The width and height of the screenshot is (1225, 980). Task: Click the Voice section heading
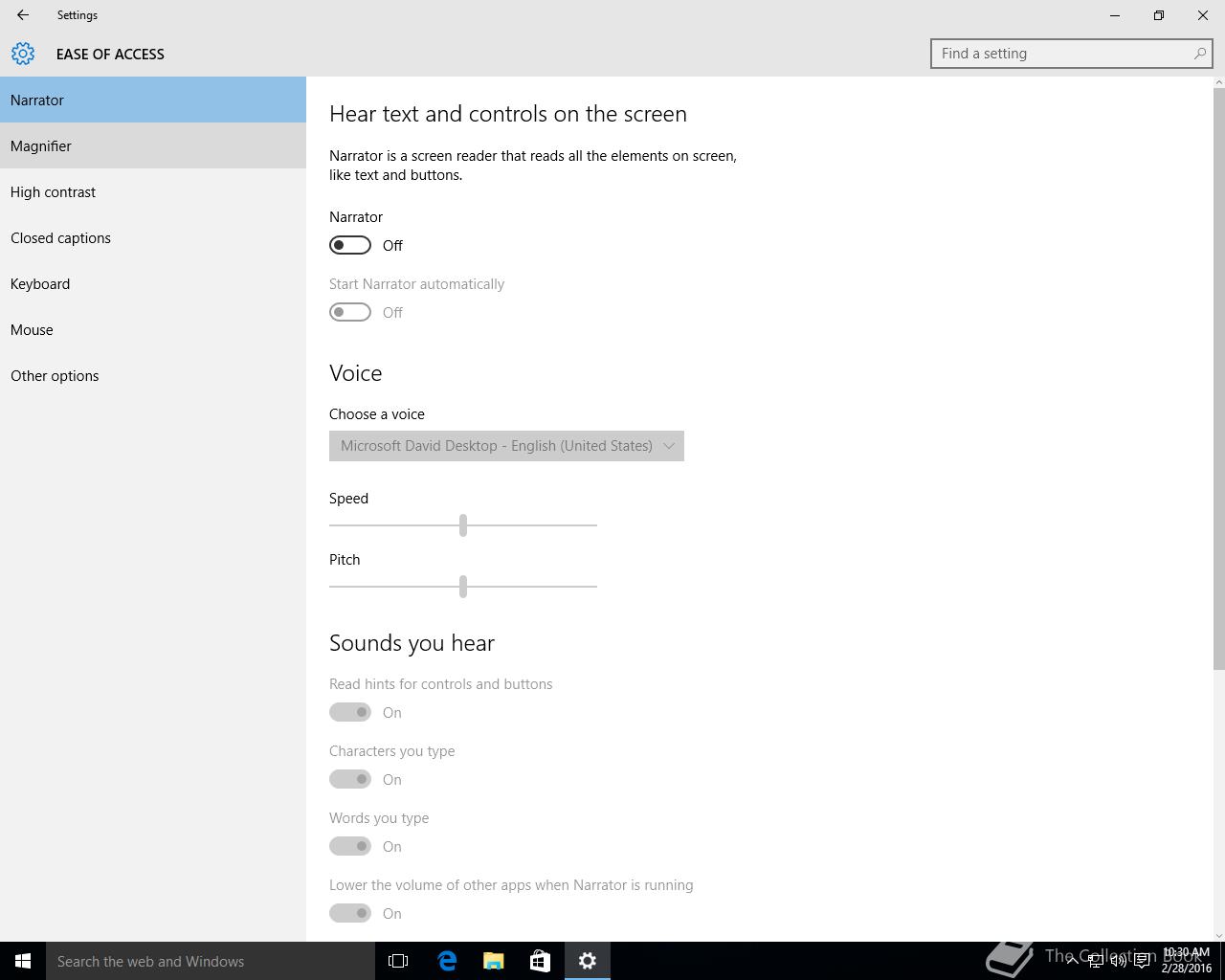pyautogui.click(x=356, y=373)
